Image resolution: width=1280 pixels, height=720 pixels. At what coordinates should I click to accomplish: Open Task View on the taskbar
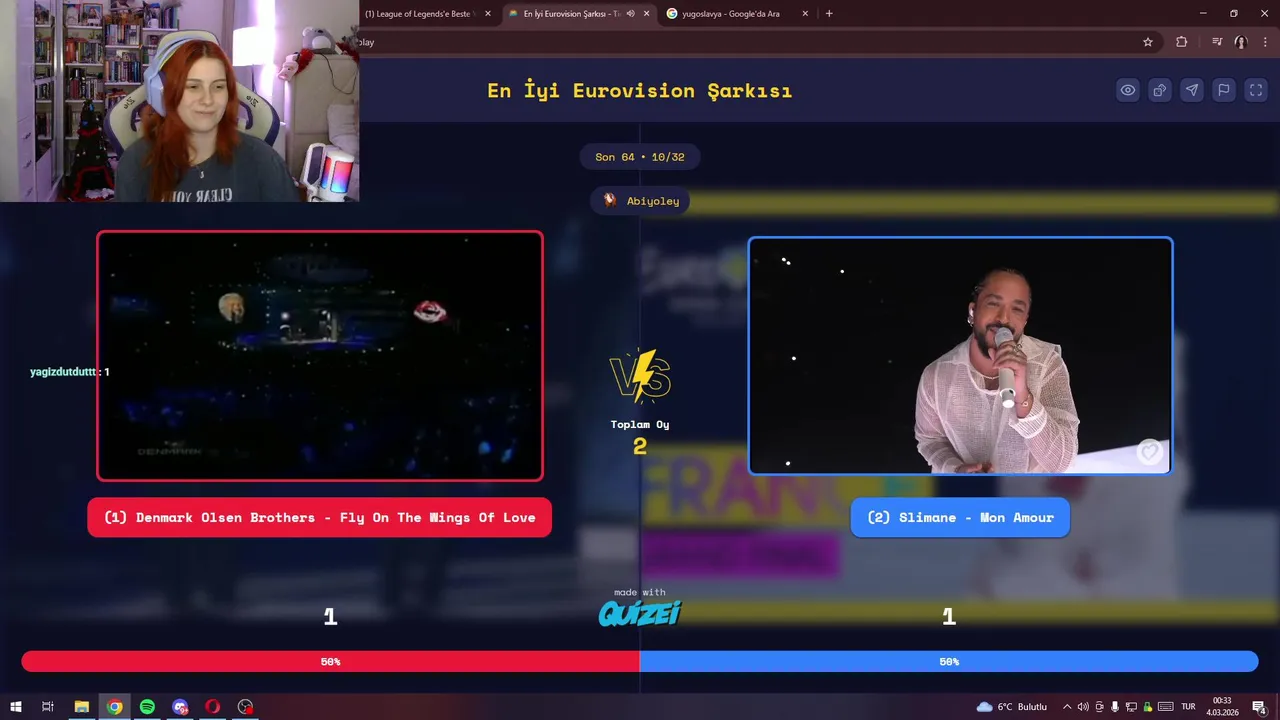47,707
